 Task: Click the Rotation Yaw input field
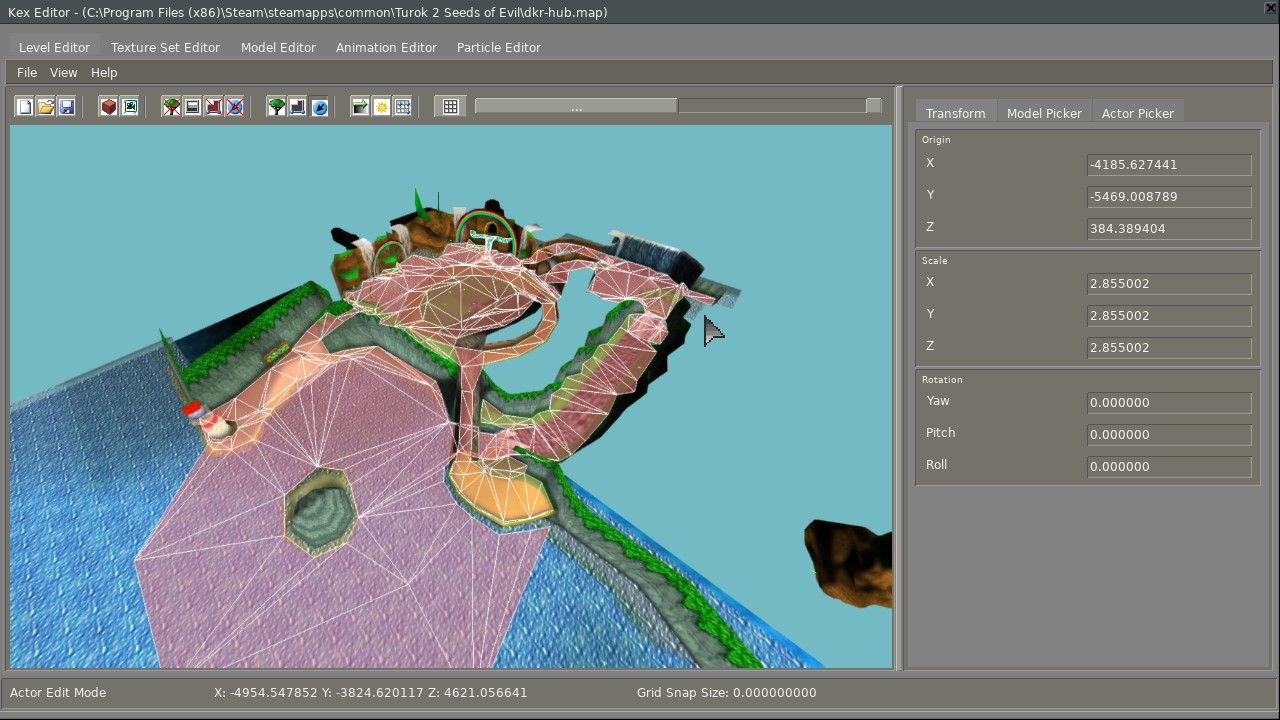(x=1169, y=403)
